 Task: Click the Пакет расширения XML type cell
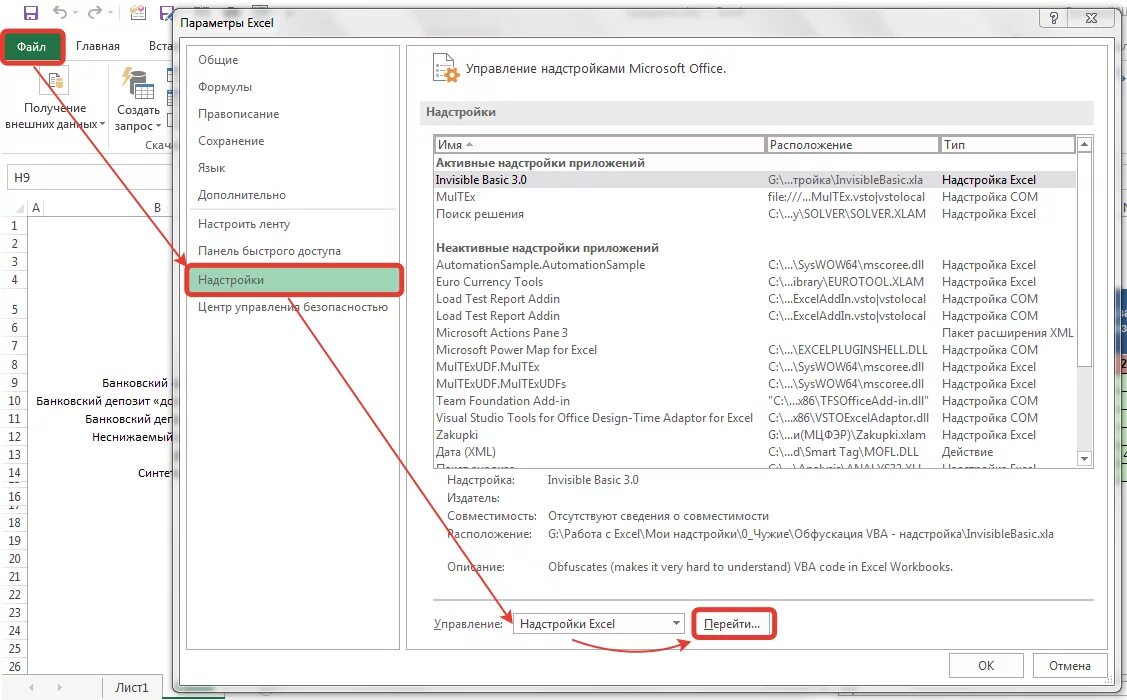[x=1008, y=333]
